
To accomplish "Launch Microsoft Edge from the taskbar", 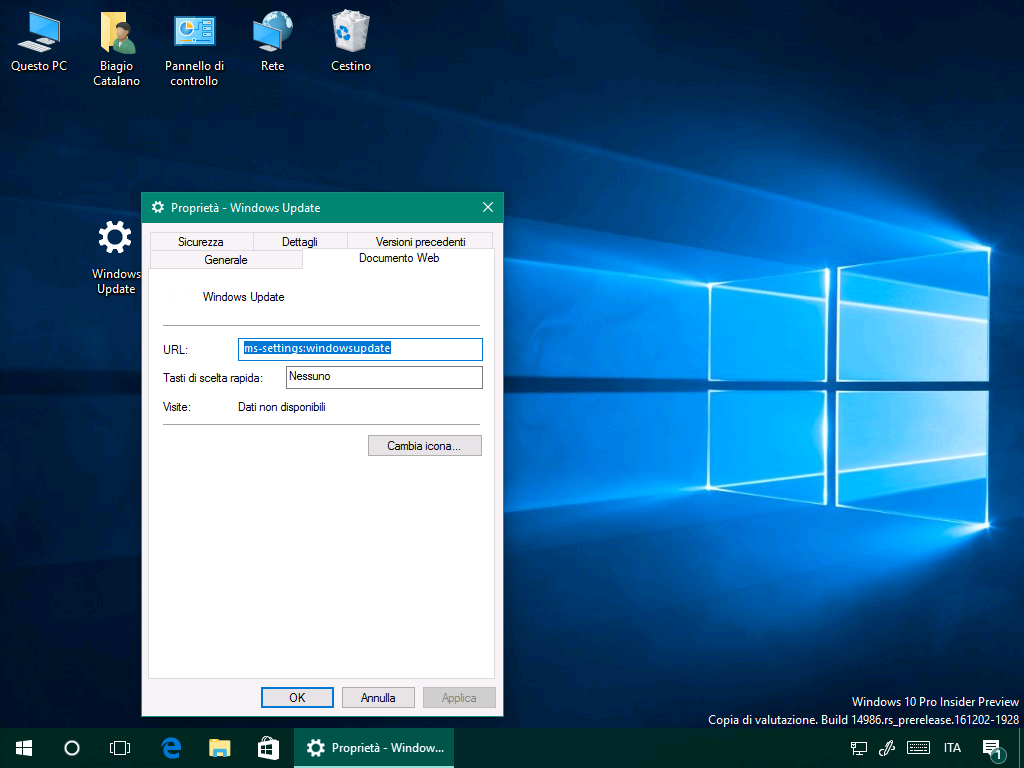I will pos(171,748).
